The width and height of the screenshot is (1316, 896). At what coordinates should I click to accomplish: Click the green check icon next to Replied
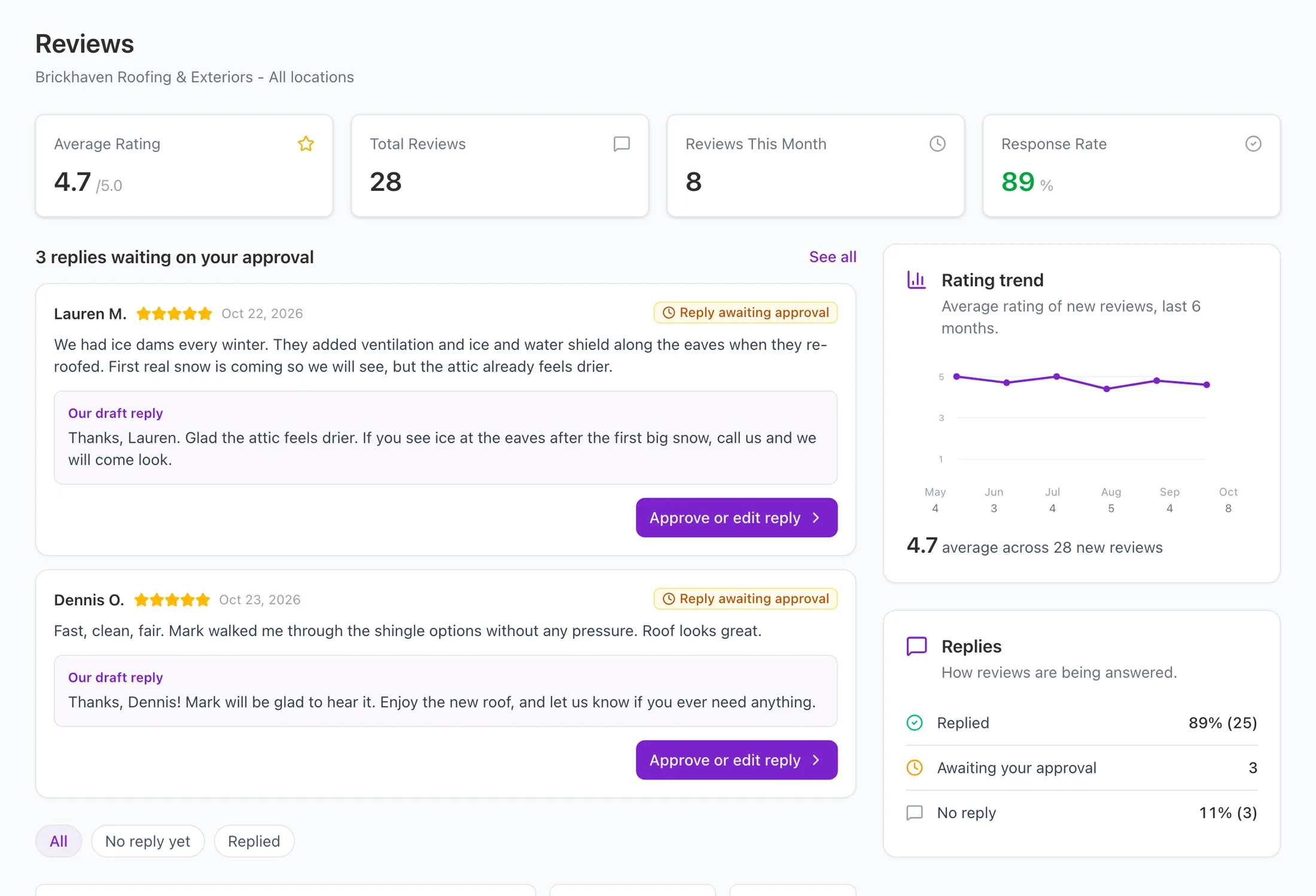[x=915, y=723]
